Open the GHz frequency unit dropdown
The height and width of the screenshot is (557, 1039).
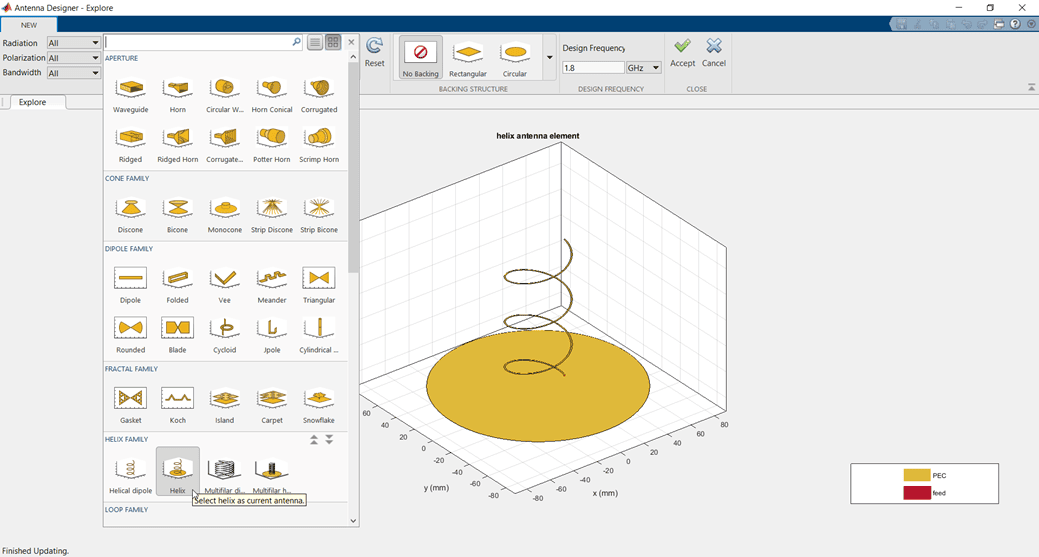644,68
